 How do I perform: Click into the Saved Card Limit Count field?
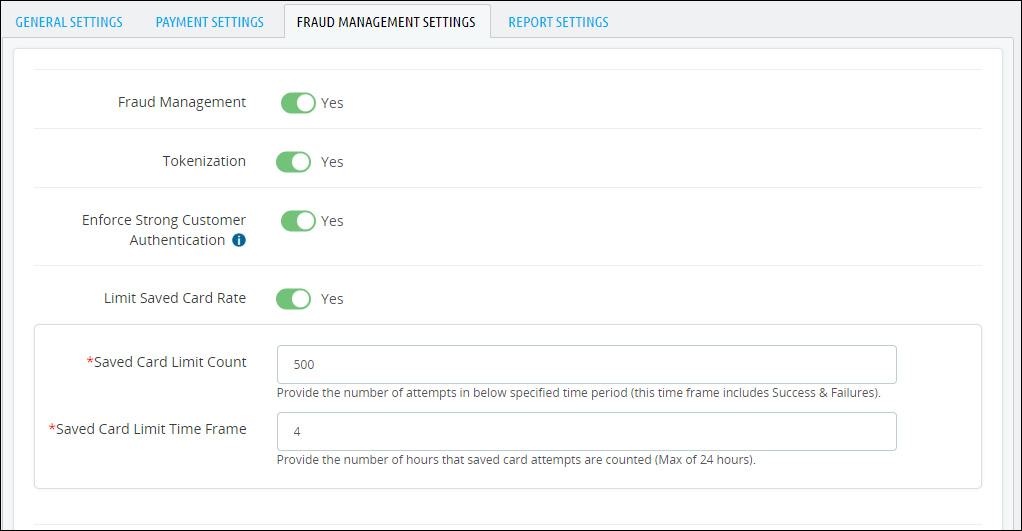[586, 365]
